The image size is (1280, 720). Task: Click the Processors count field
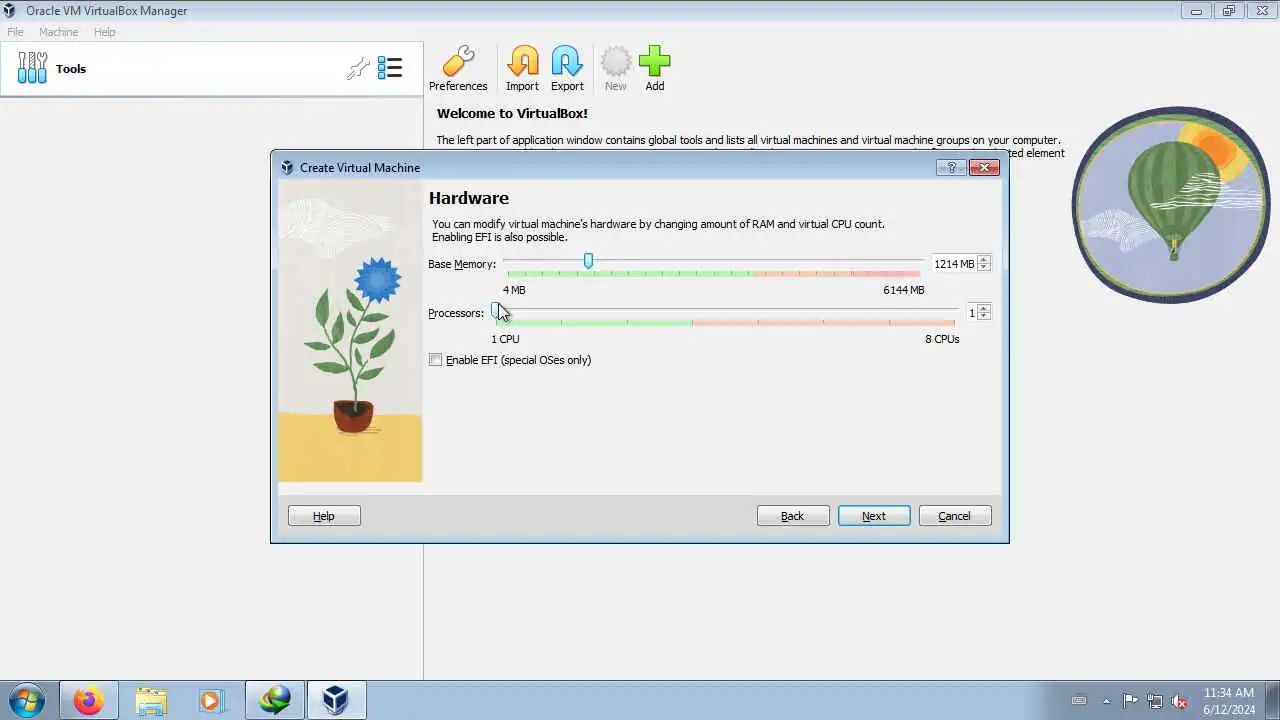pyautogui.click(x=971, y=313)
